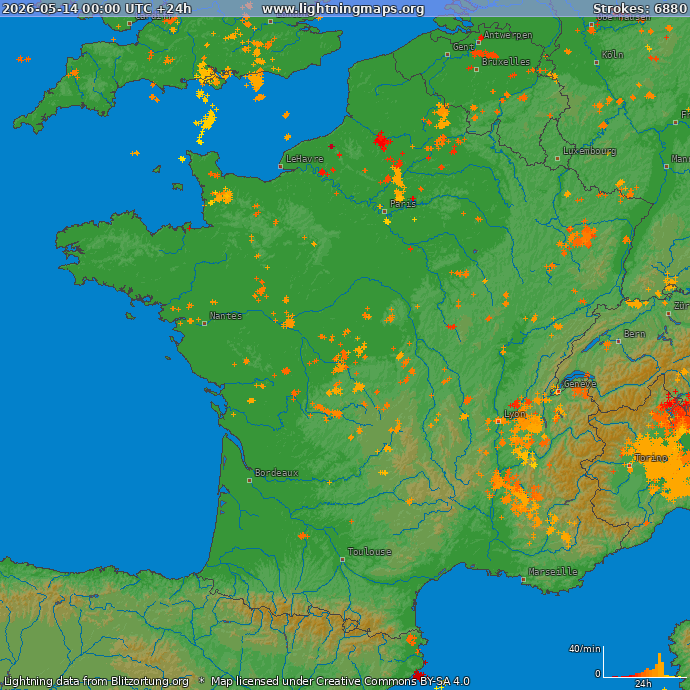
Task: Click the Strokes: 6880 counter
Action: tap(640, 9)
